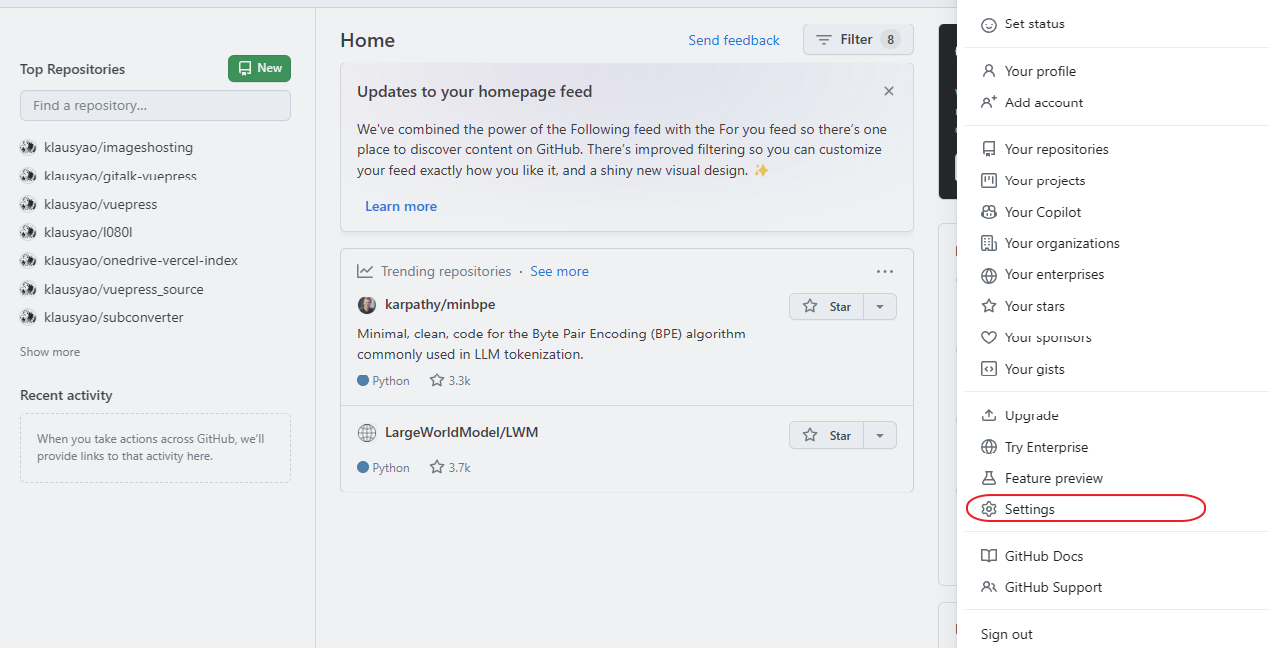Viewport: 1276px width, 648px height.
Task: Open star list dropdown for karpathy/minbpe
Action: [x=880, y=307]
